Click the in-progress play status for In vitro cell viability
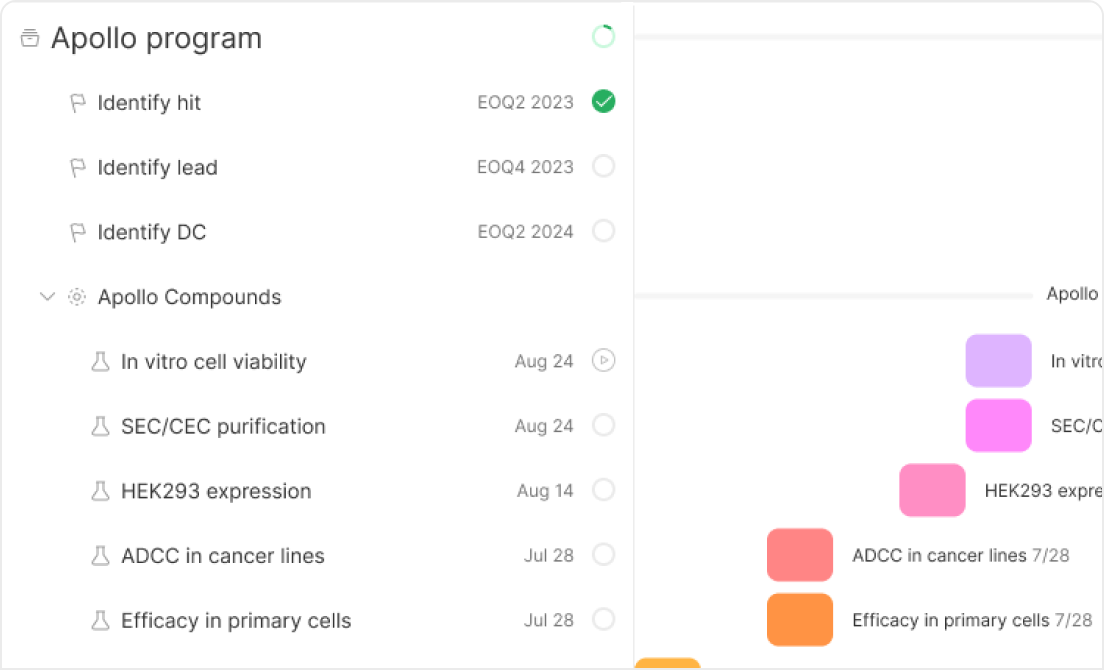Viewport: 1104px width, 670px height. [603, 360]
